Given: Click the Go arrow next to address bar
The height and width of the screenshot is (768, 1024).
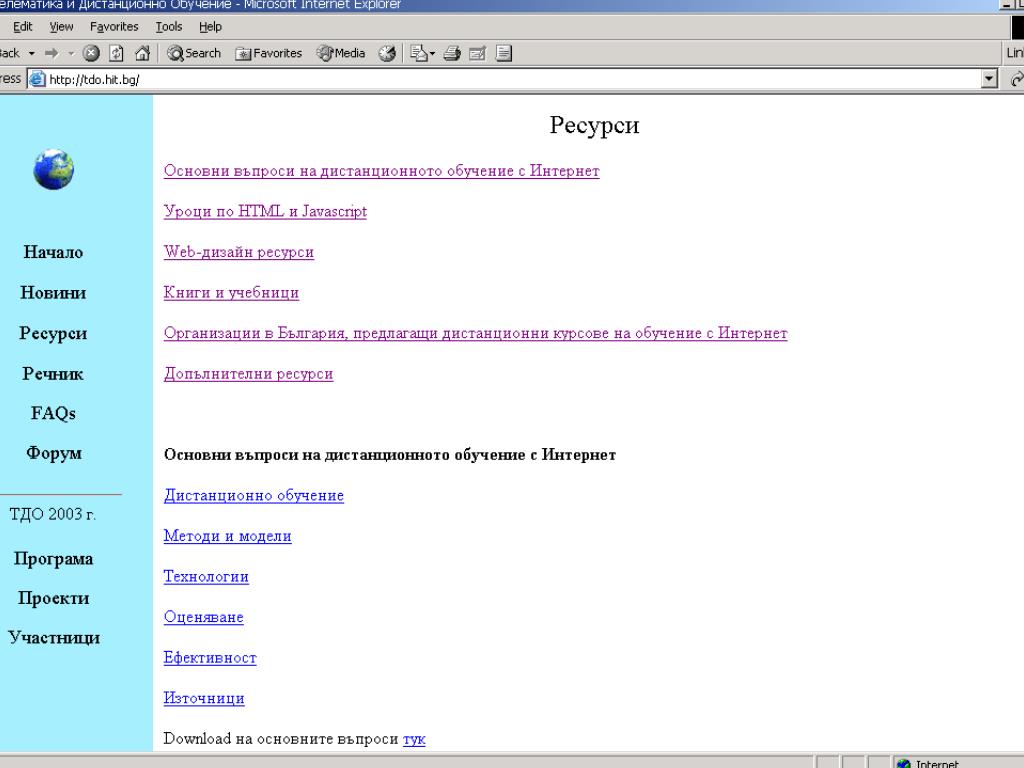Looking at the screenshot, I should [1017, 80].
